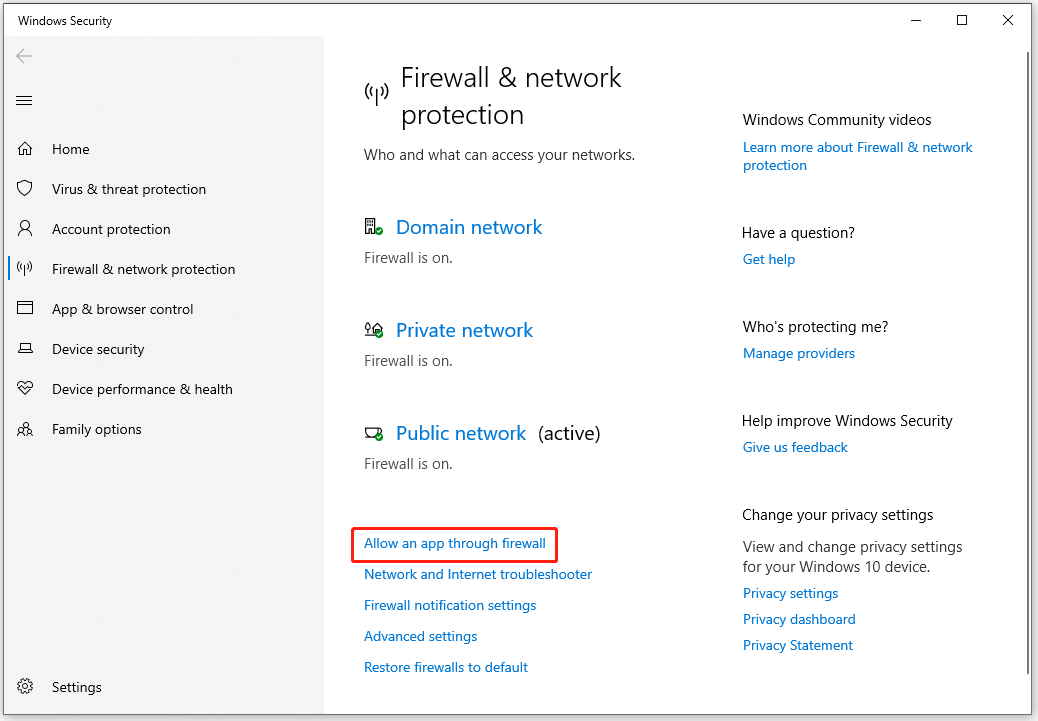Image resolution: width=1038 pixels, height=721 pixels.
Task: Click the Device performance & health heart icon
Action: [x=25, y=389]
